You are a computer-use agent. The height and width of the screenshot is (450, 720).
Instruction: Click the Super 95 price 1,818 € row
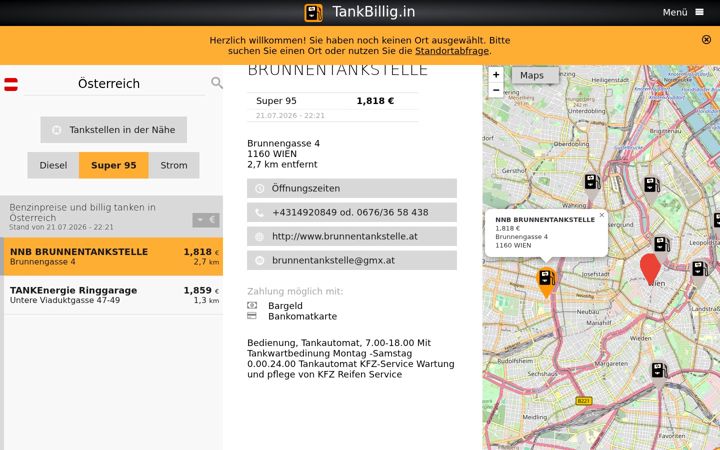pos(333,101)
